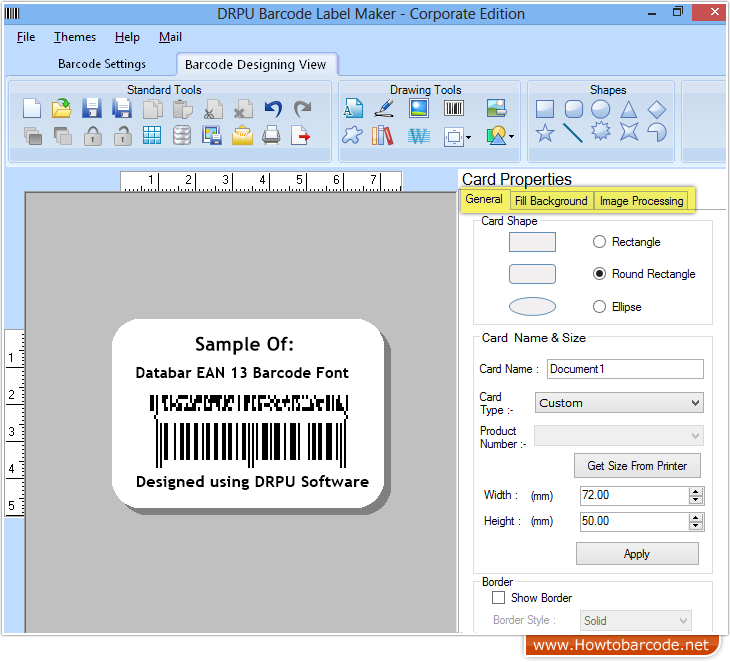Viewport: 730px width, 662px height.
Task: Open the General card properties tab
Action: [484, 199]
